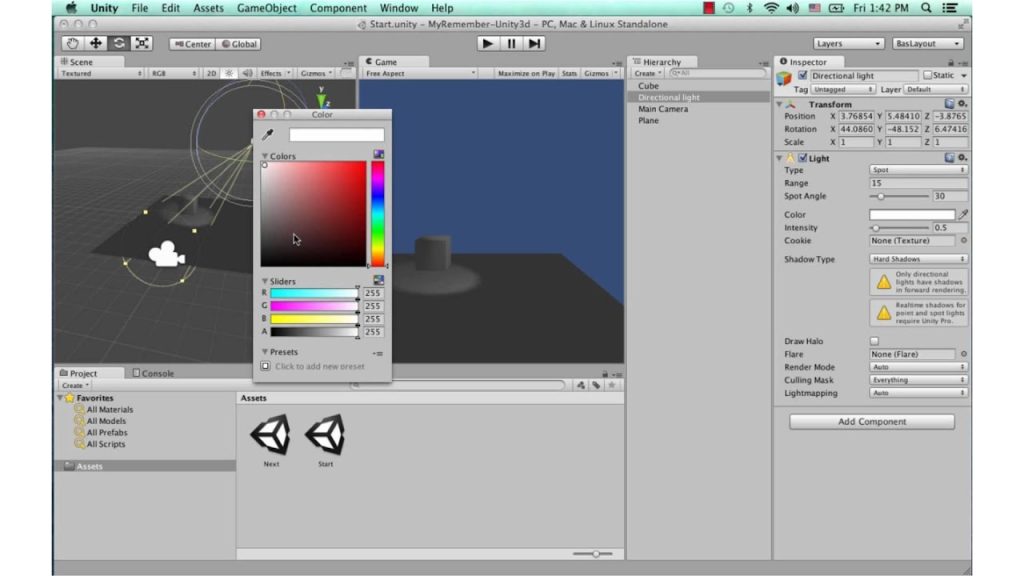Viewport: 1024px width, 576px height.
Task: Open Light component gear menu
Action: pos(962,157)
